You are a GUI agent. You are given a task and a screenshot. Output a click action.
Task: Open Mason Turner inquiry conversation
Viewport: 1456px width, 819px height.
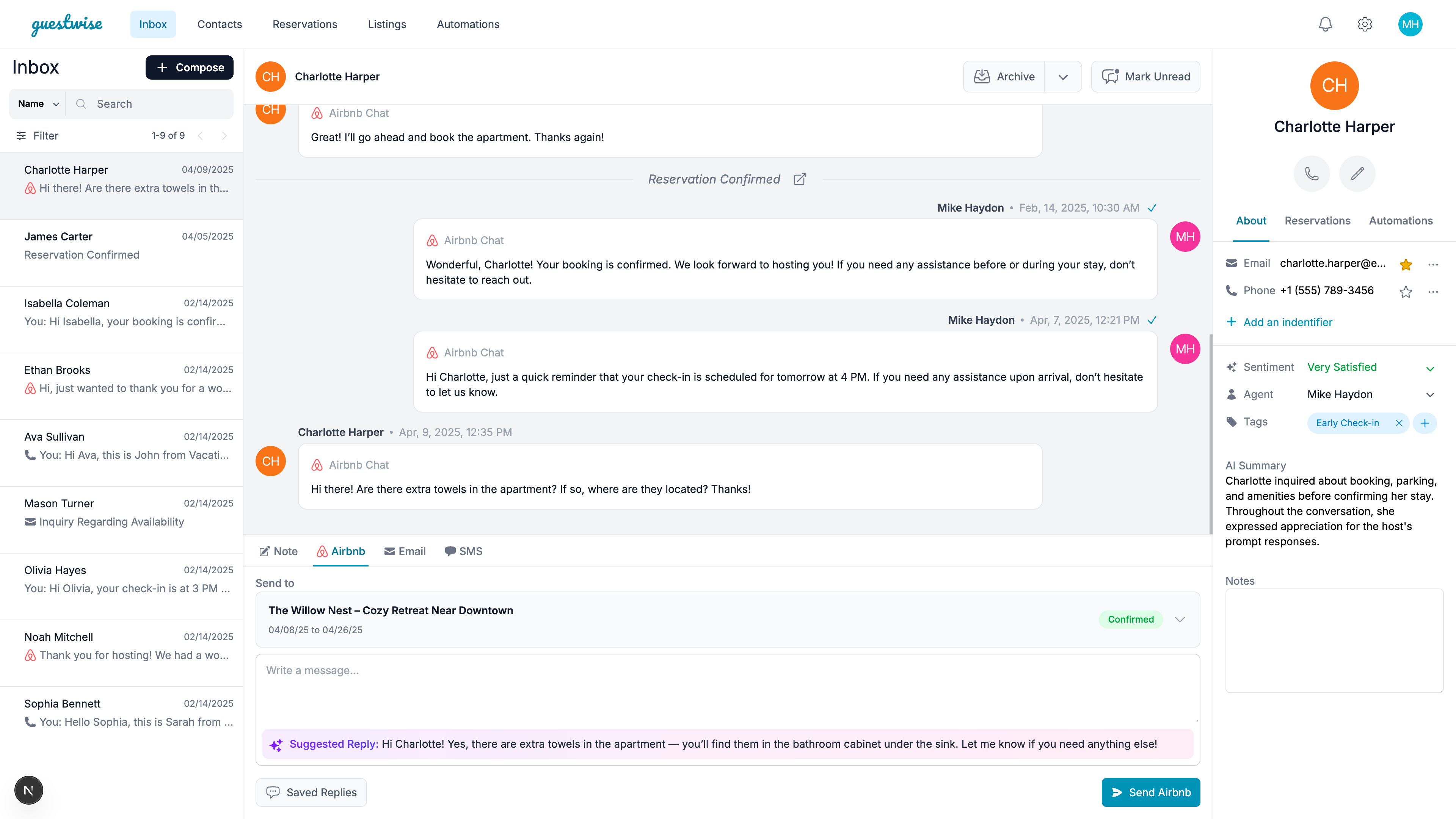tap(121, 520)
